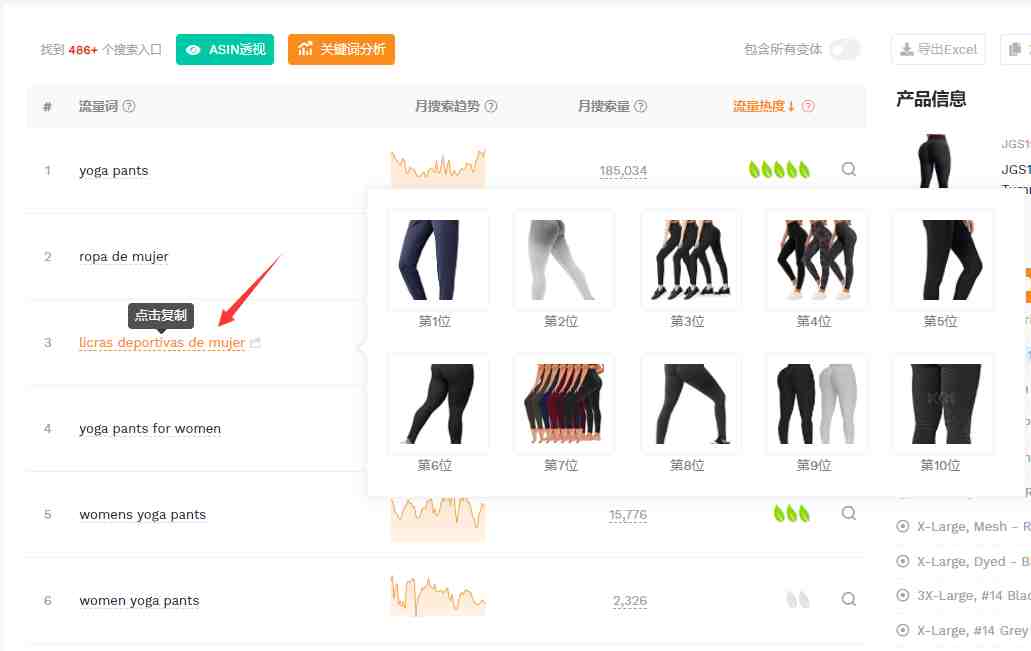The height and width of the screenshot is (651, 1031).
Task: Click keyword women yoga pants
Action: click(x=139, y=601)
